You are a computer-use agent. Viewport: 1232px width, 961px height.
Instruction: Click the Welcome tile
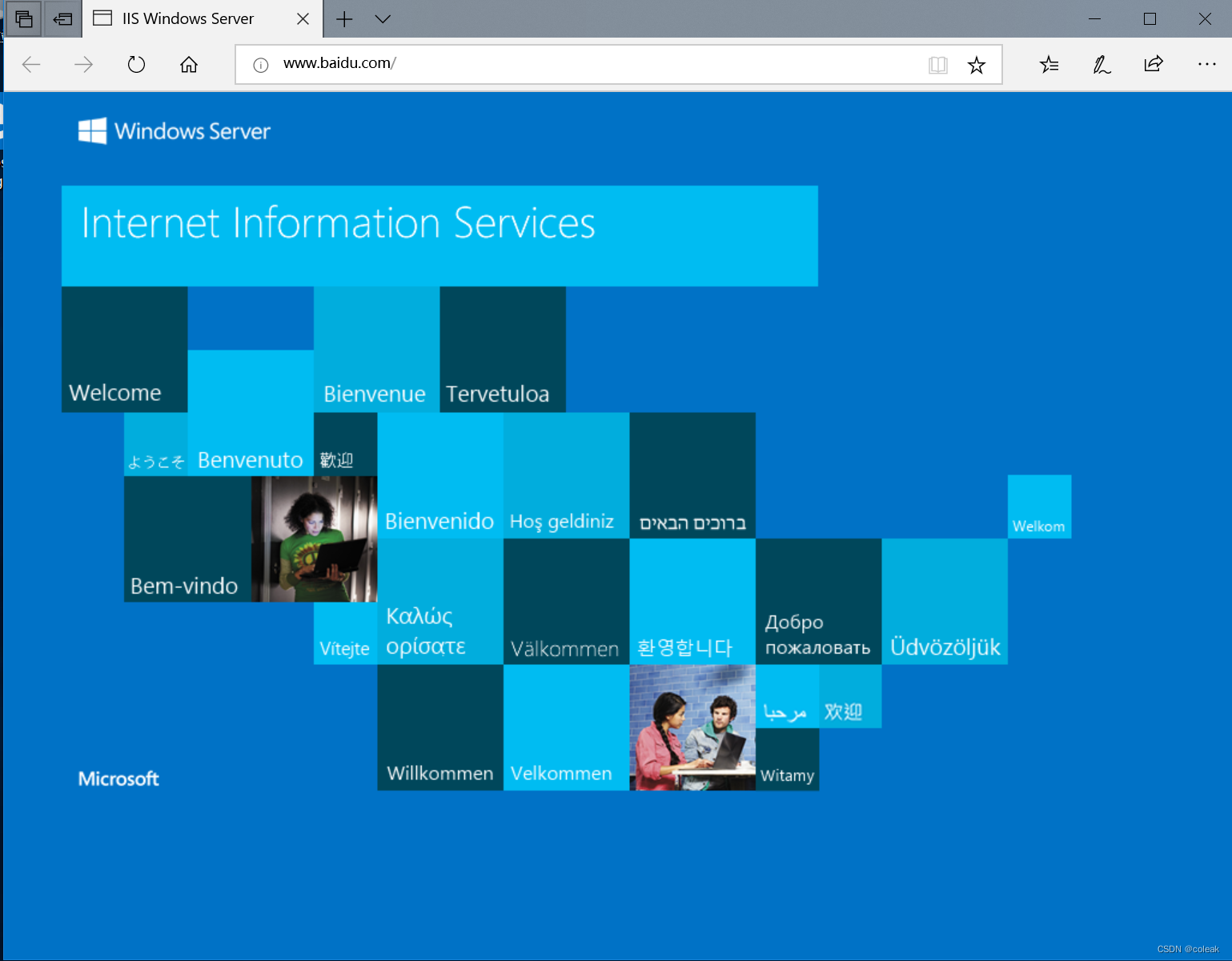click(x=125, y=350)
